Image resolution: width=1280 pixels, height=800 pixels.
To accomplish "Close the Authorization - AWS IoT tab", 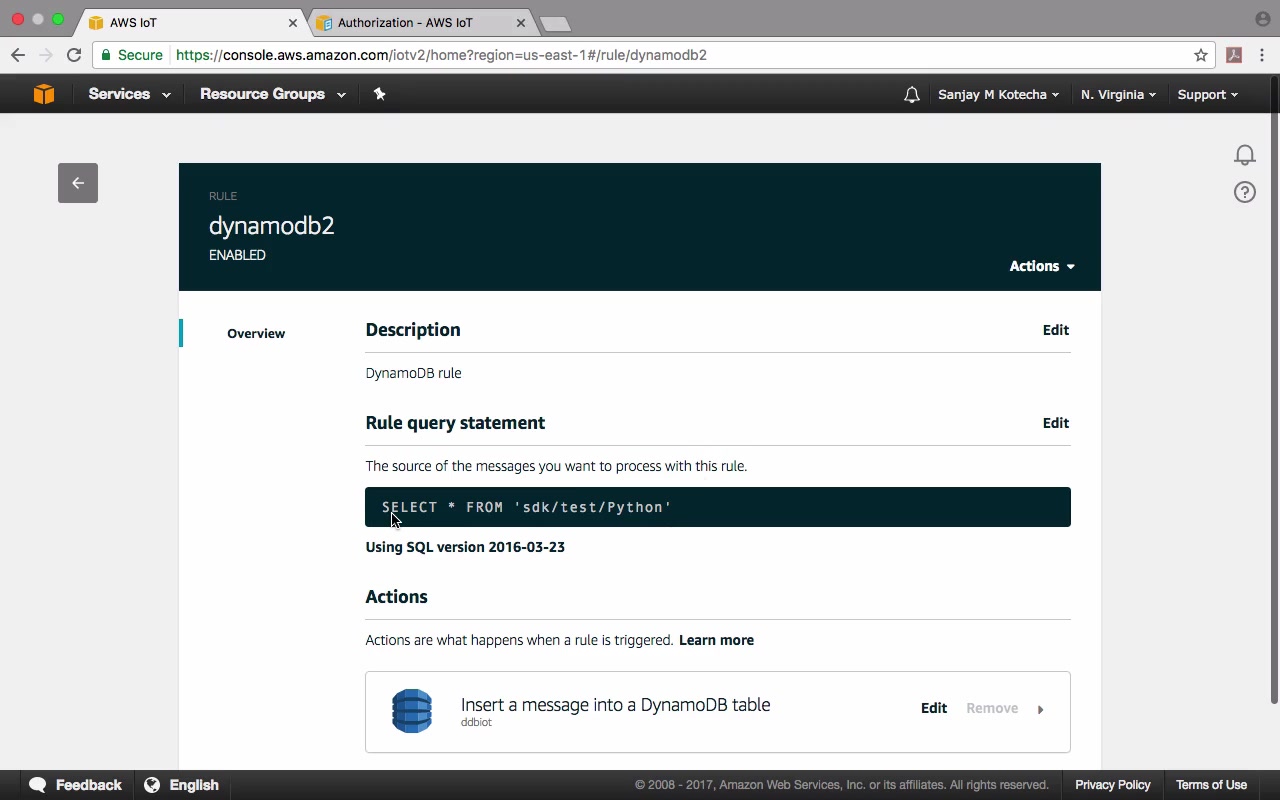I will pos(521,22).
